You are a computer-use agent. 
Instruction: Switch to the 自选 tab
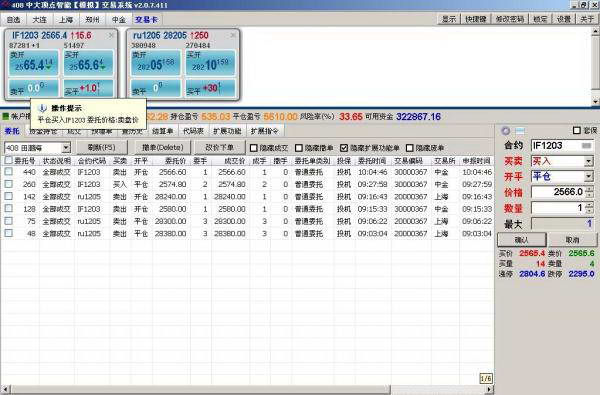(14, 19)
